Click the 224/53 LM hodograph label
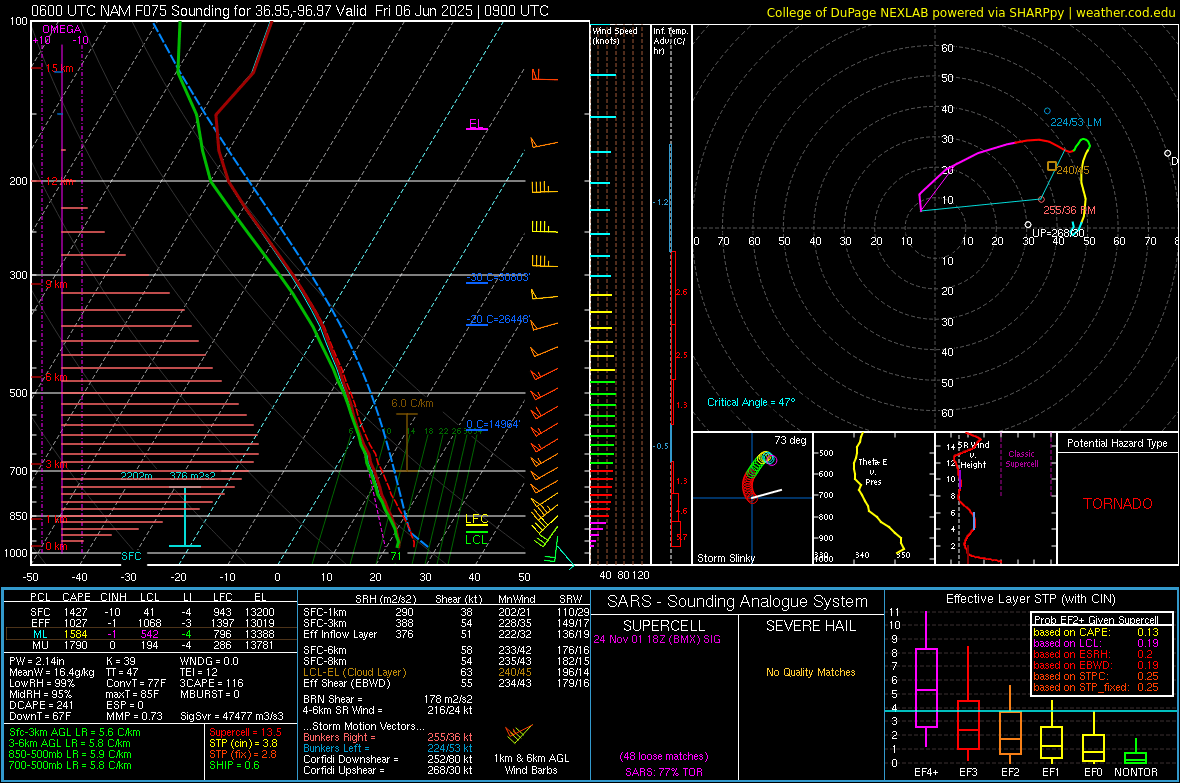The width and height of the screenshot is (1180, 783). (x=1076, y=122)
